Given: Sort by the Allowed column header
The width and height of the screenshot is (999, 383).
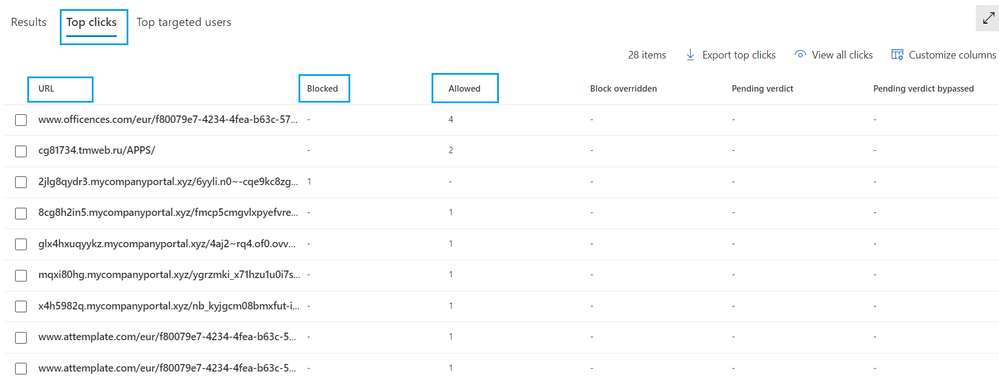Looking at the screenshot, I should coord(464,89).
